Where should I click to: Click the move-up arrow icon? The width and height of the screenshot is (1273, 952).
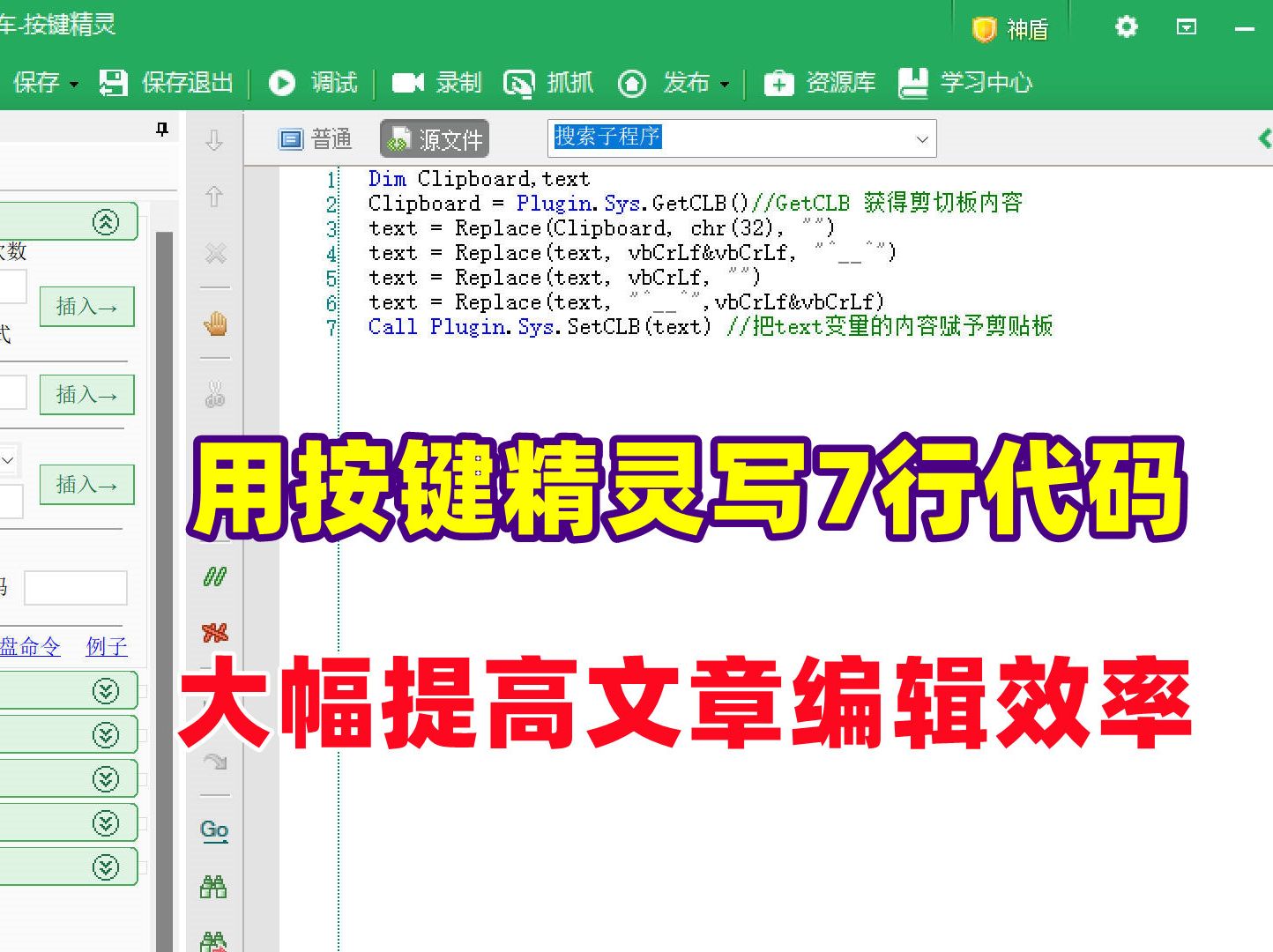click(x=214, y=196)
